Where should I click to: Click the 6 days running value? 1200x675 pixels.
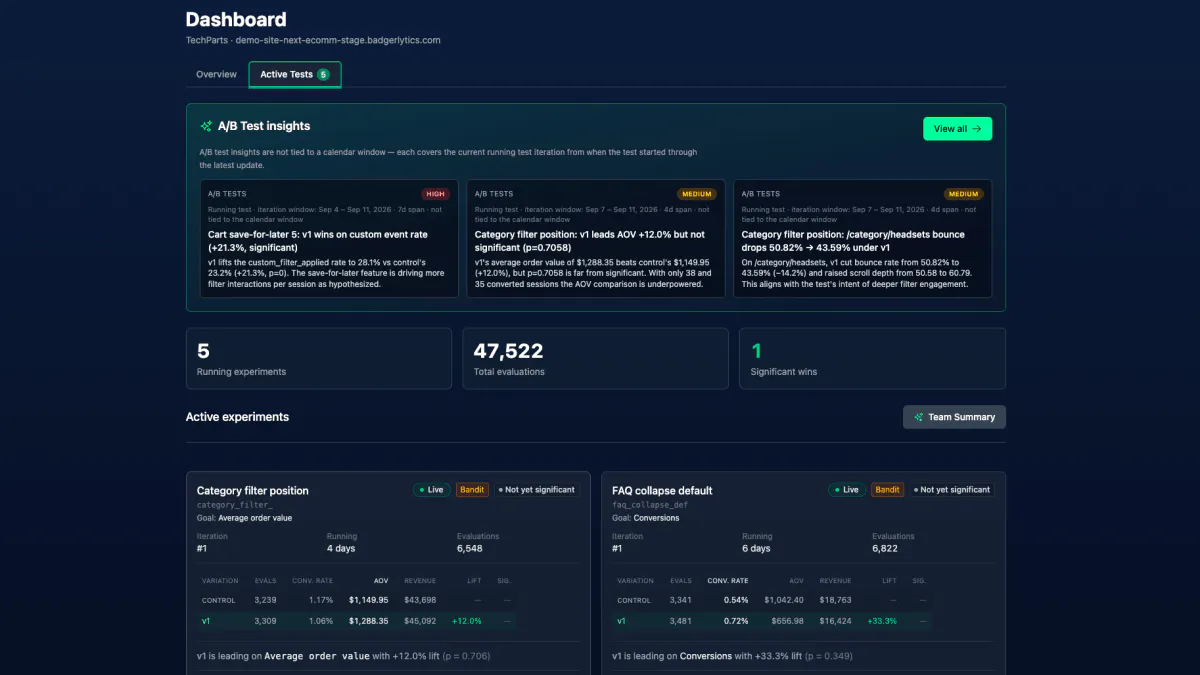coord(756,549)
